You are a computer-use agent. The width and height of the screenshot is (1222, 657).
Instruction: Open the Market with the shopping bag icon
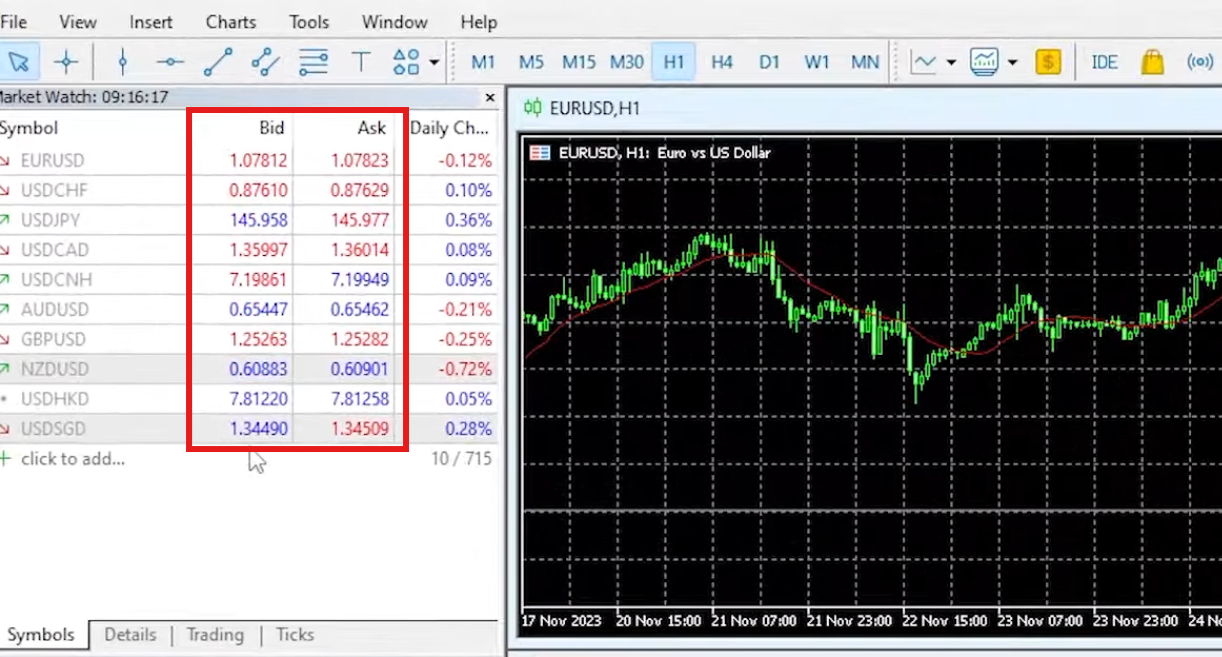pyautogui.click(x=1152, y=61)
